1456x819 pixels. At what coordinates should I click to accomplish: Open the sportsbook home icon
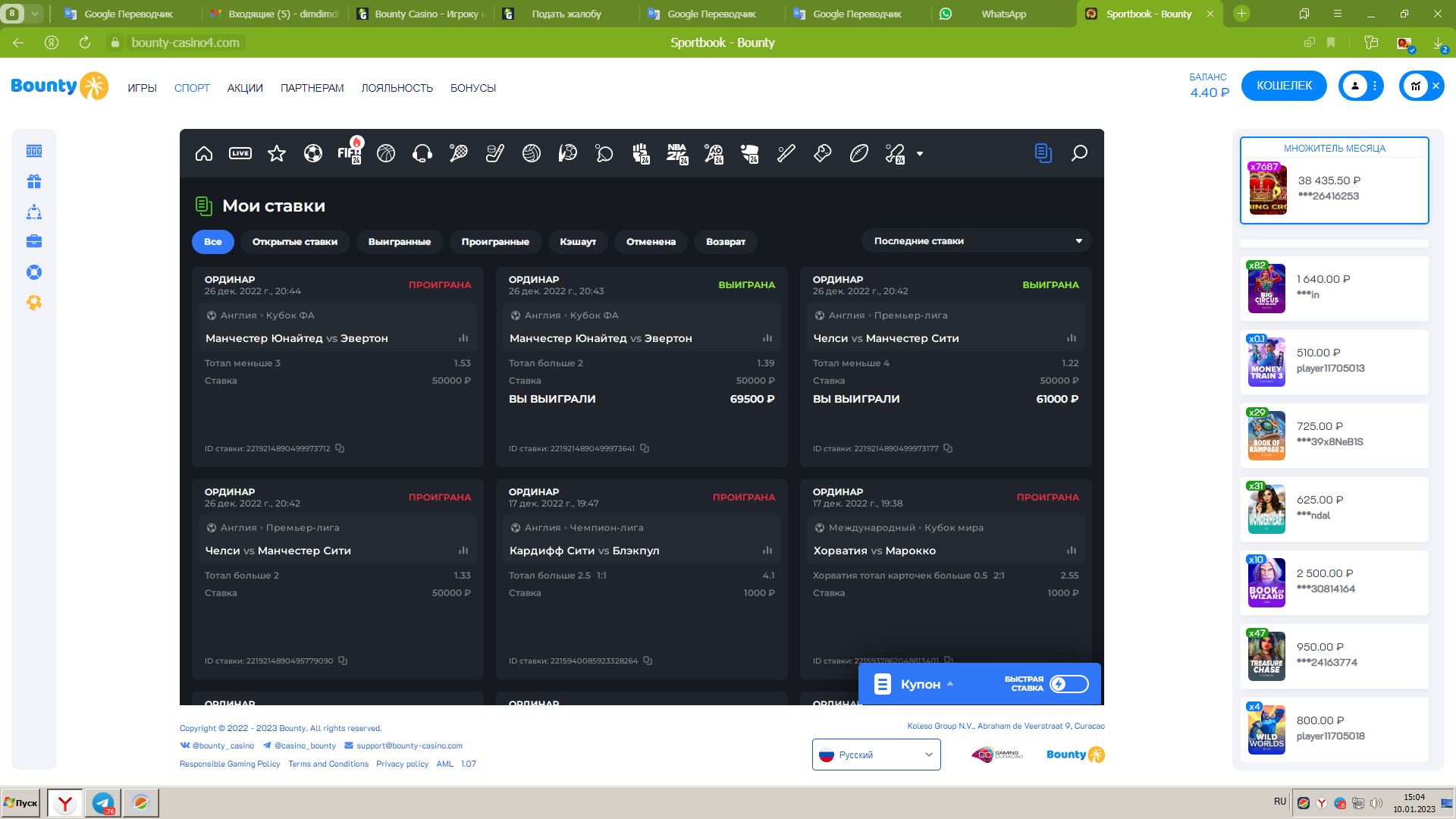pos(204,154)
